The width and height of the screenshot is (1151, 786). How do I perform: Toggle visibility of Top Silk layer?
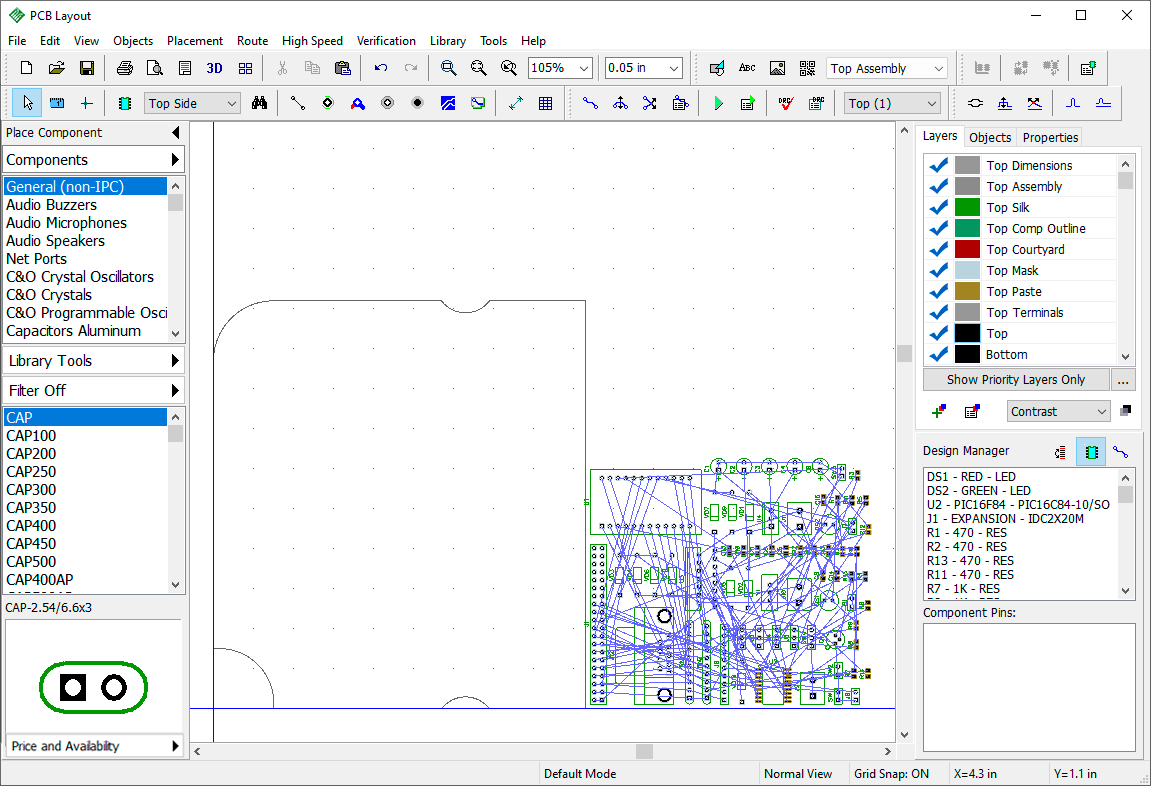tap(938, 207)
